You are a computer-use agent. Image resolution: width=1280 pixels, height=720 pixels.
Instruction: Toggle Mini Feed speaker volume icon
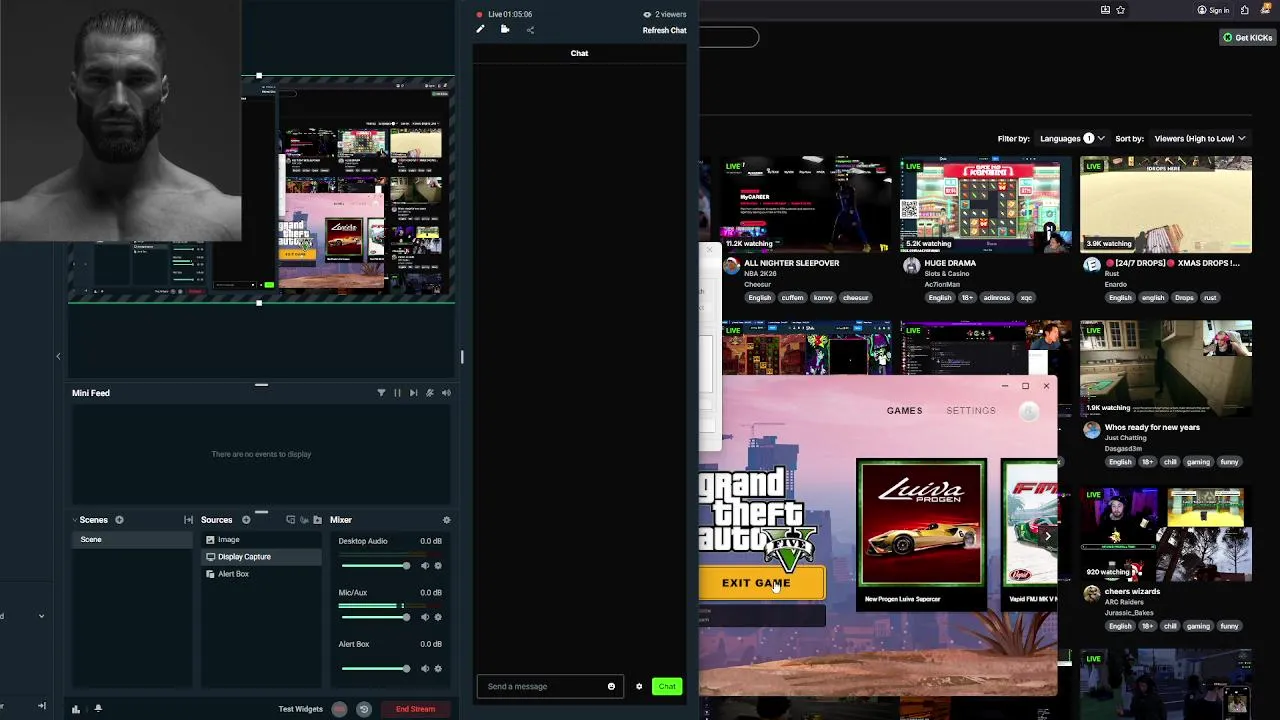coord(446,393)
